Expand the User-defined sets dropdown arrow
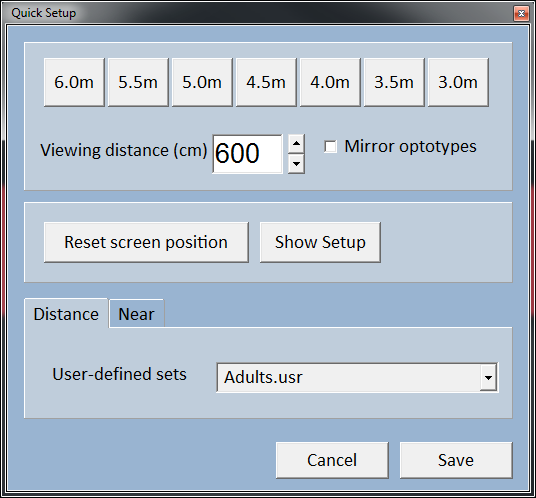Screen dimensions: 536x498 (488, 377)
